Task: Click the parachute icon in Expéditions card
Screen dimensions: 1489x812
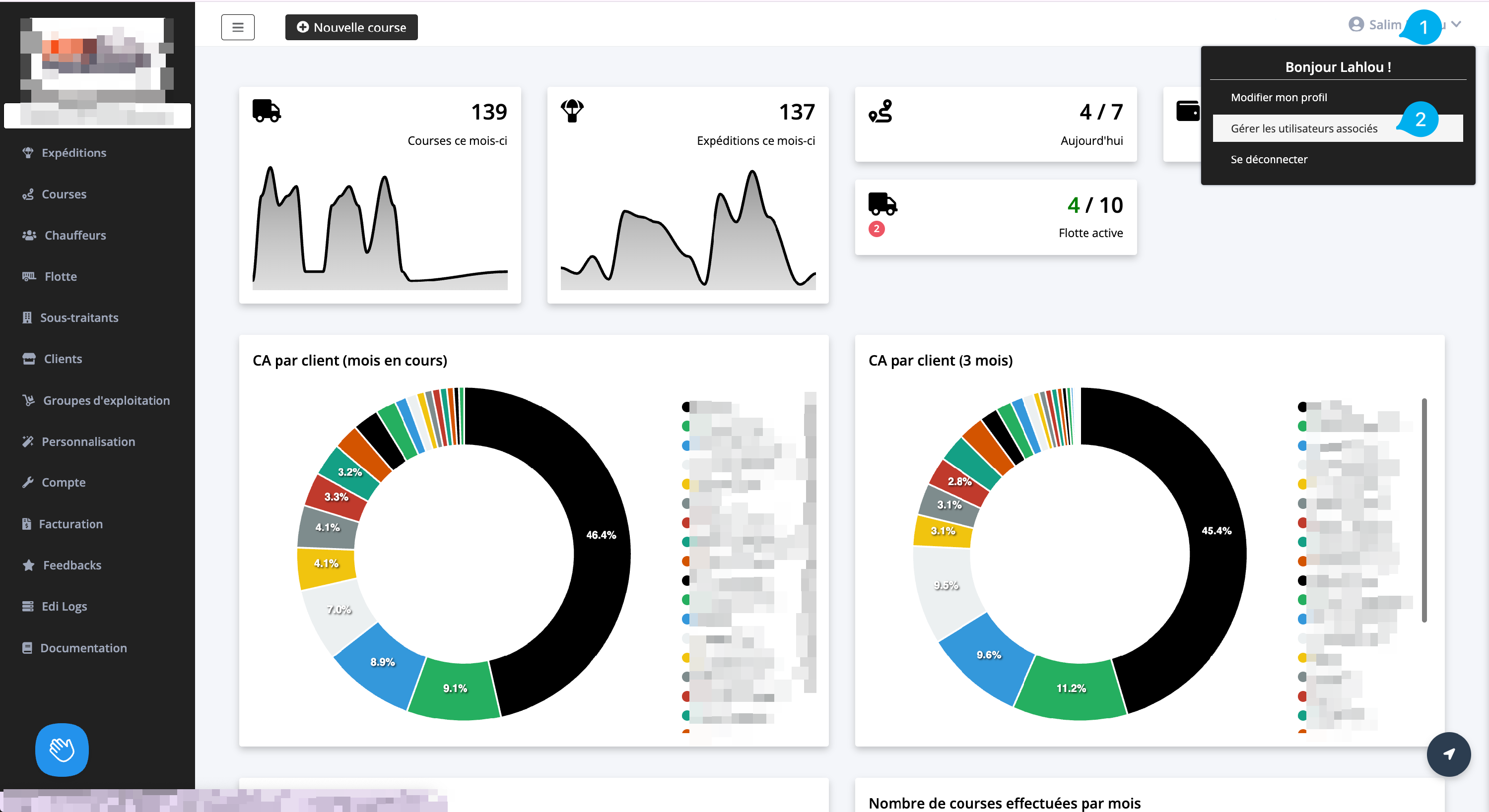Action: (572, 110)
